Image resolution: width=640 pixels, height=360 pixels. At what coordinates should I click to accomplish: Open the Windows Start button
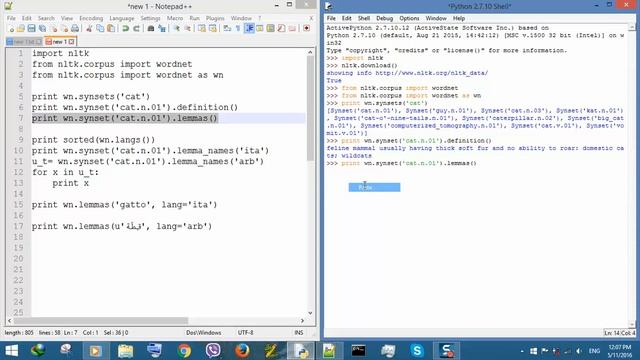[11, 351]
